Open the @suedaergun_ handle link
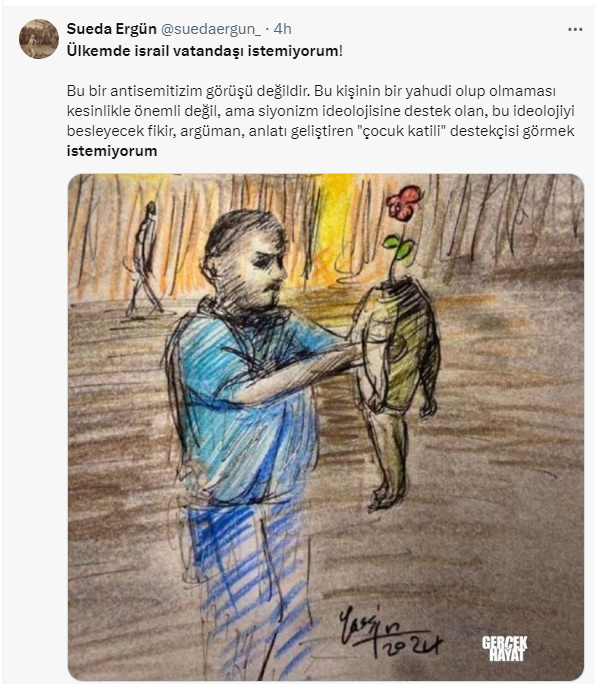 click(x=211, y=29)
